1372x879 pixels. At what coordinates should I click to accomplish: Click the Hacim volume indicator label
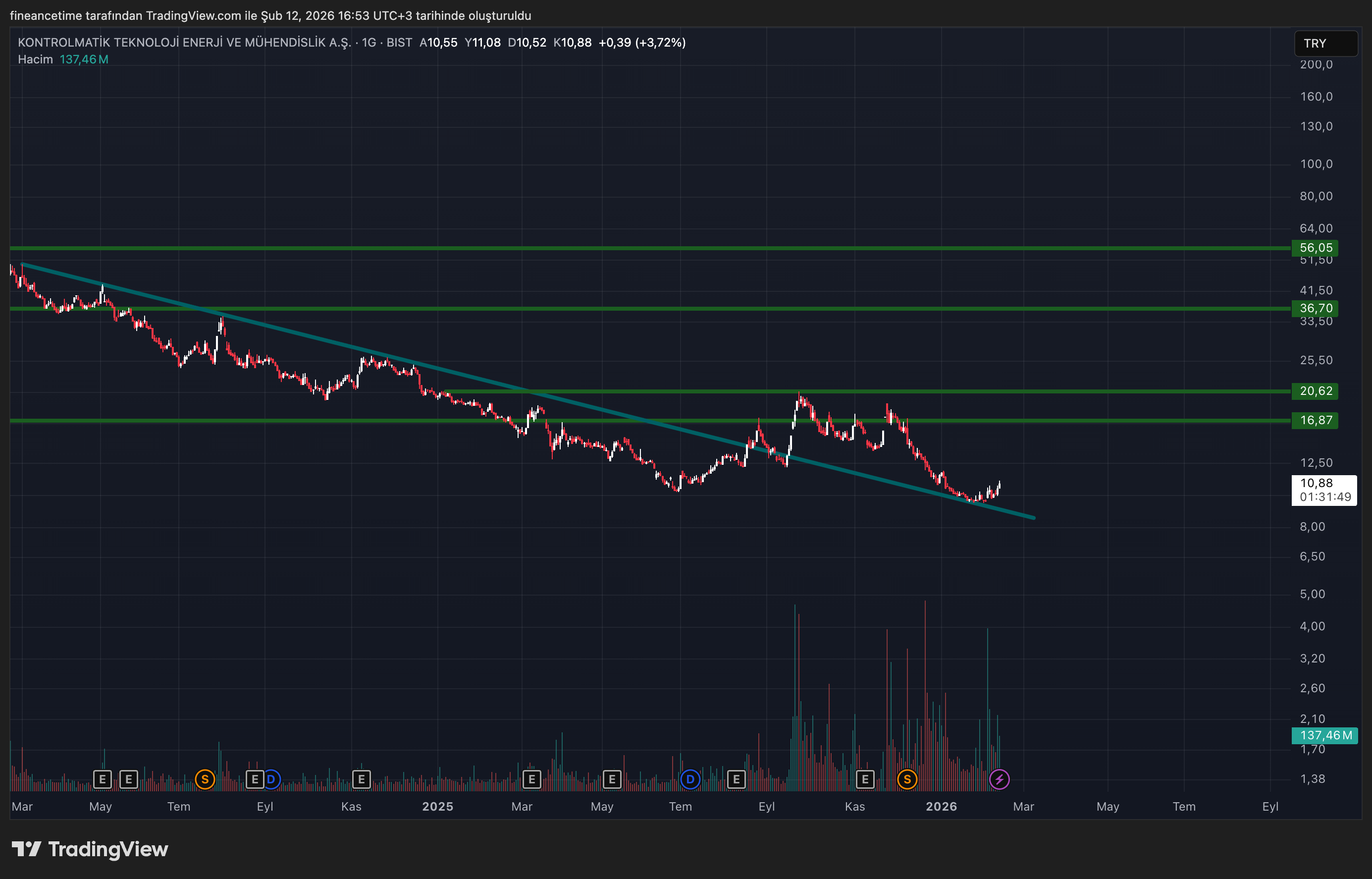35,59
